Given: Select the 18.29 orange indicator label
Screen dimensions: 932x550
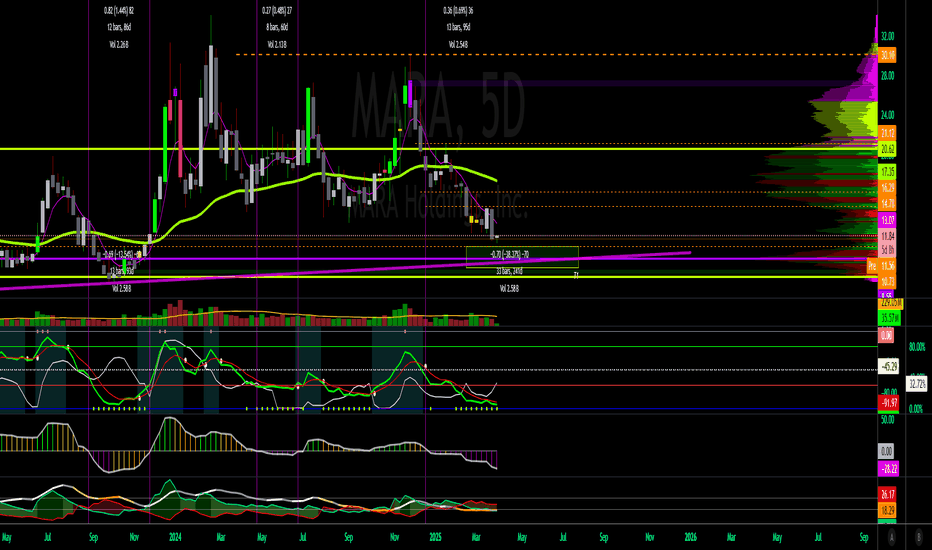Looking at the screenshot, I should [887, 511].
